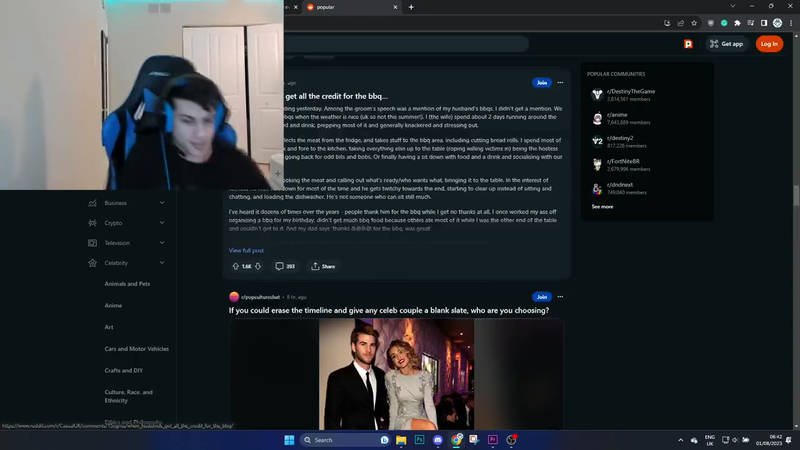
Task: Collapse the Celebrity topic chevron
Action: click(162, 263)
